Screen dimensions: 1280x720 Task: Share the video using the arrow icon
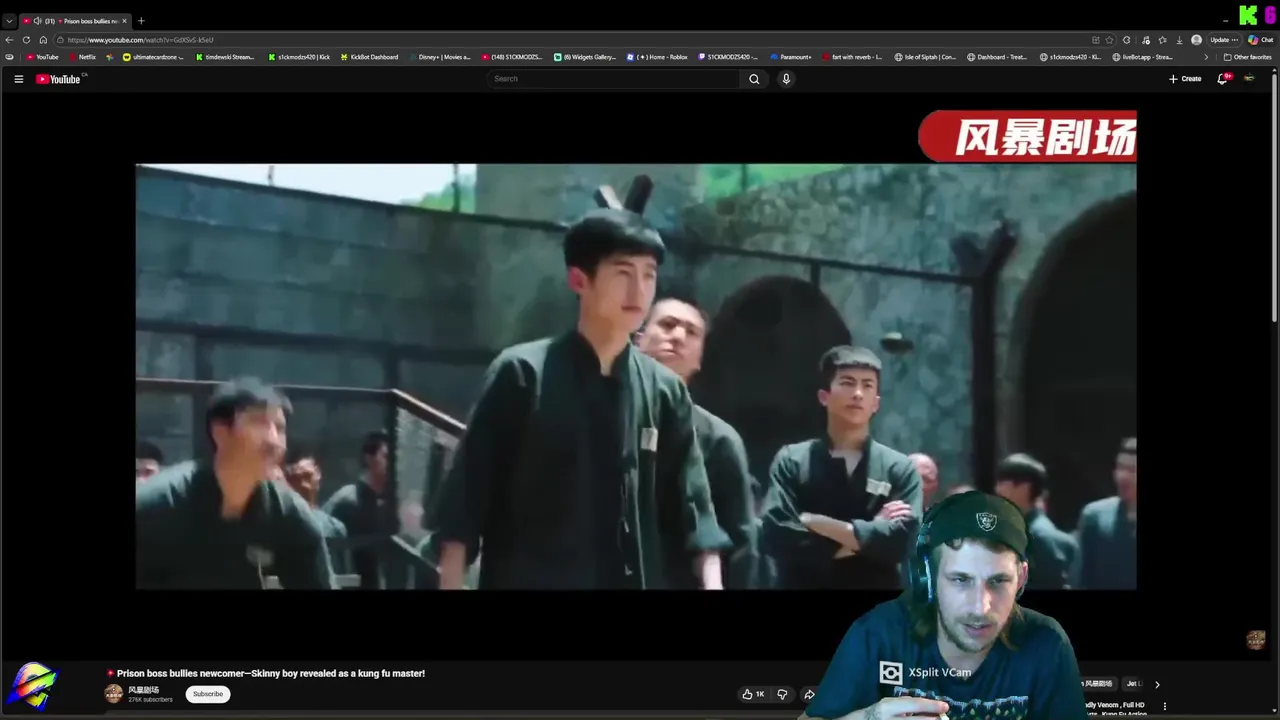809,694
